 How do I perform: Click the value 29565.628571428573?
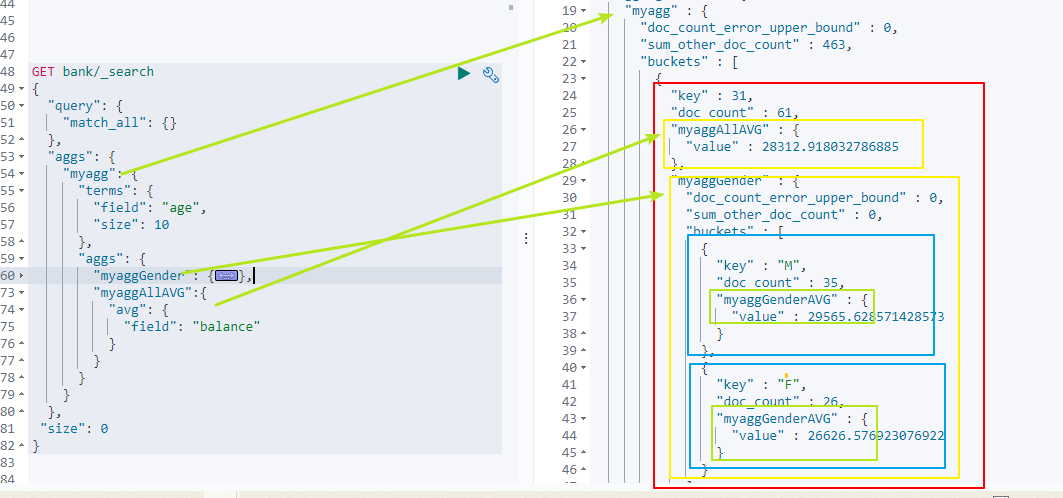click(875, 316)
